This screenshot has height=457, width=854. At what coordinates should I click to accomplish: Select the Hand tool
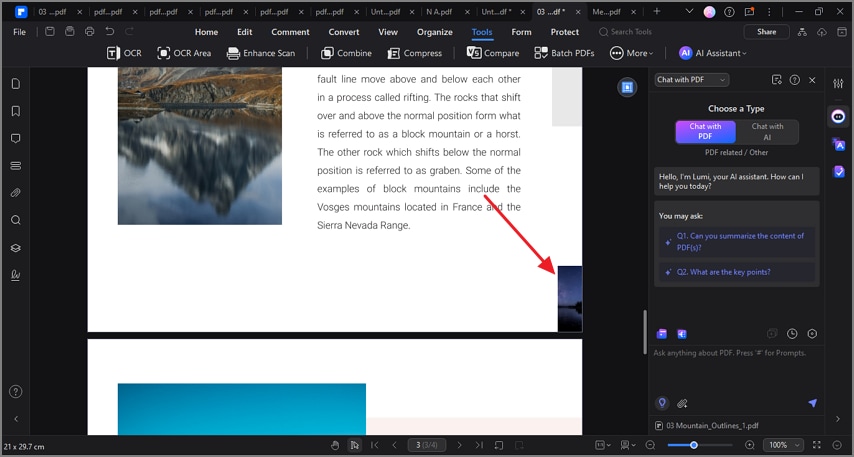335,445
